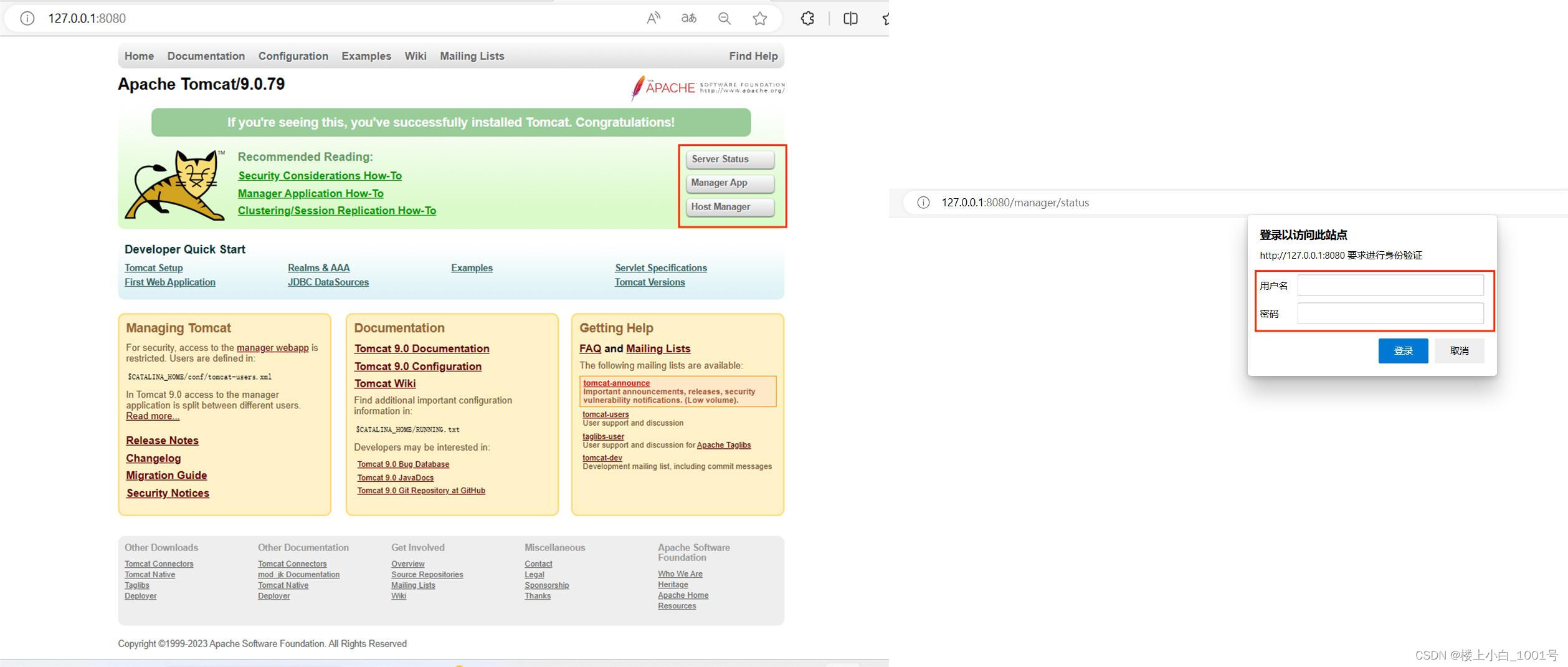The image size is (1568, 667).
Task: Toggle the split screen icon
Action: (850, 18)
